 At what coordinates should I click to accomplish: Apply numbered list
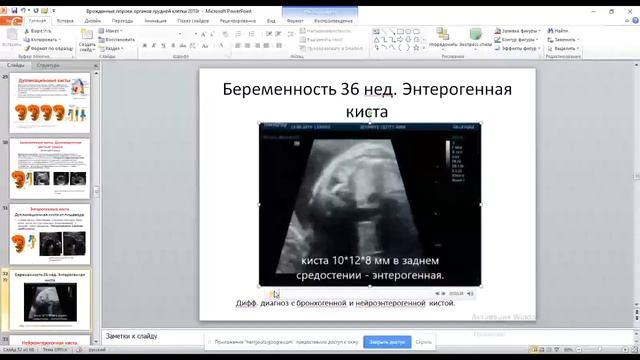(x=253, y=34)
